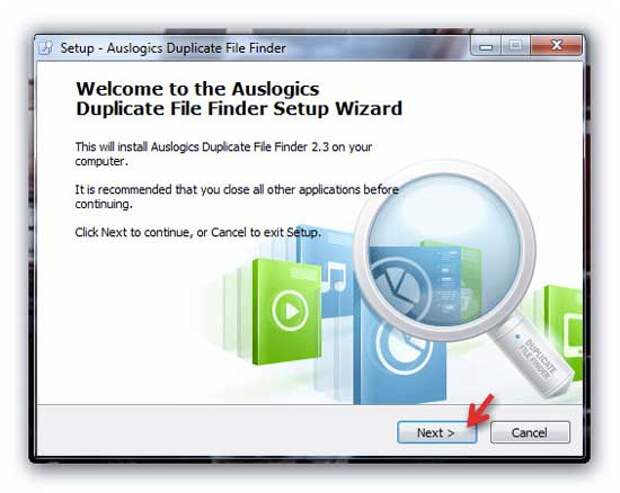Select the green video play folder icon
620x493 pixels.
pyautogui.click(x=287, y=312)
